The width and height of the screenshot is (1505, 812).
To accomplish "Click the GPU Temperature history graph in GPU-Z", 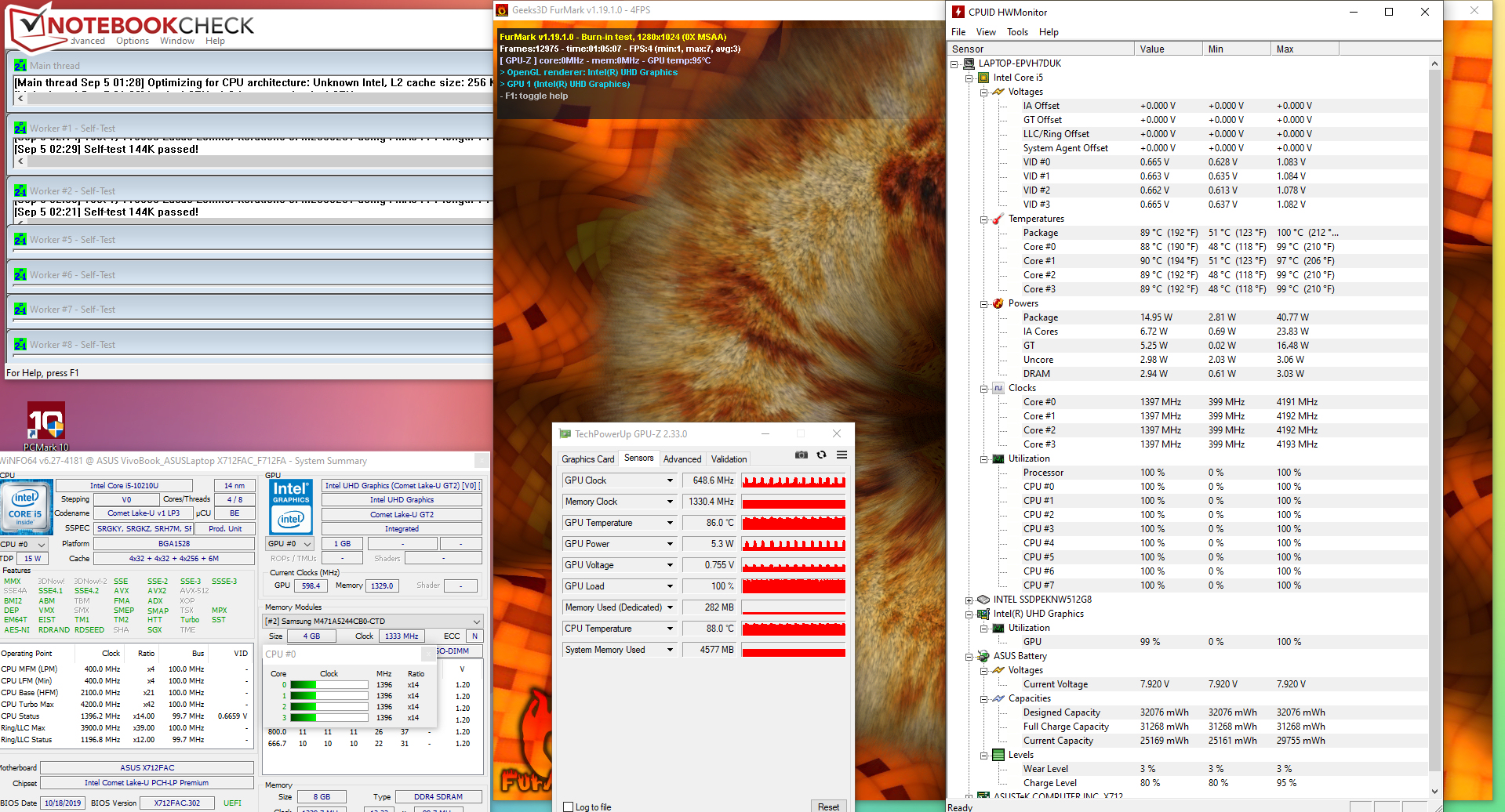I will pos(794,523).
